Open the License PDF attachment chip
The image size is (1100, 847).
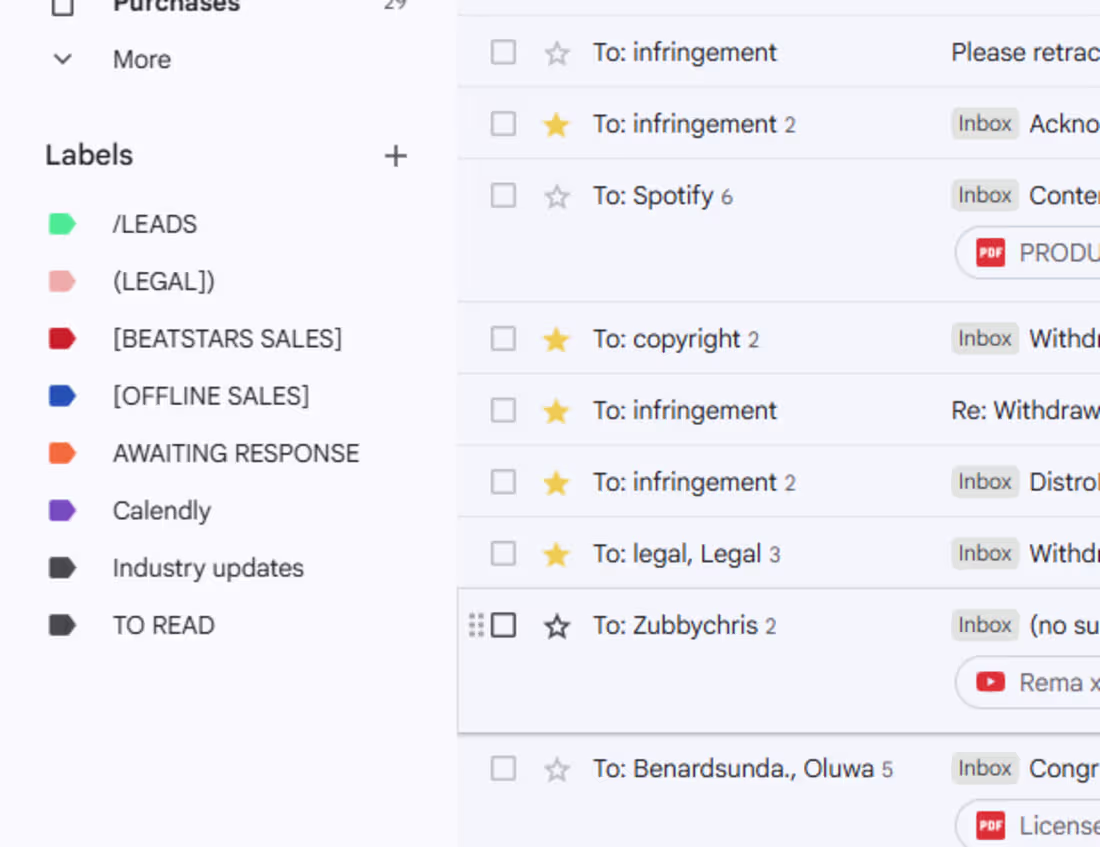pos(1028,825)
